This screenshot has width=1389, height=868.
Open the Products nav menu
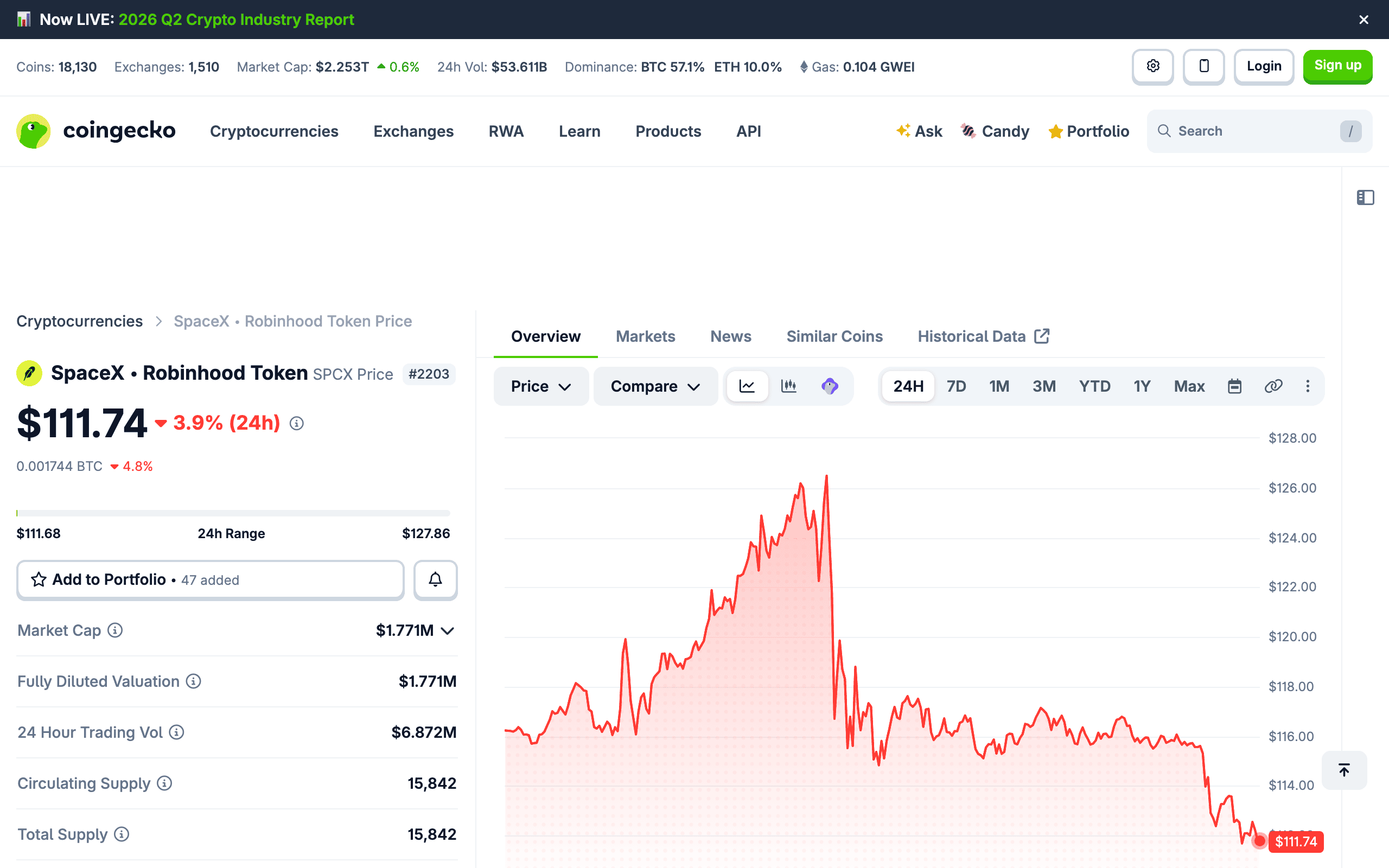tap(668, 131)
